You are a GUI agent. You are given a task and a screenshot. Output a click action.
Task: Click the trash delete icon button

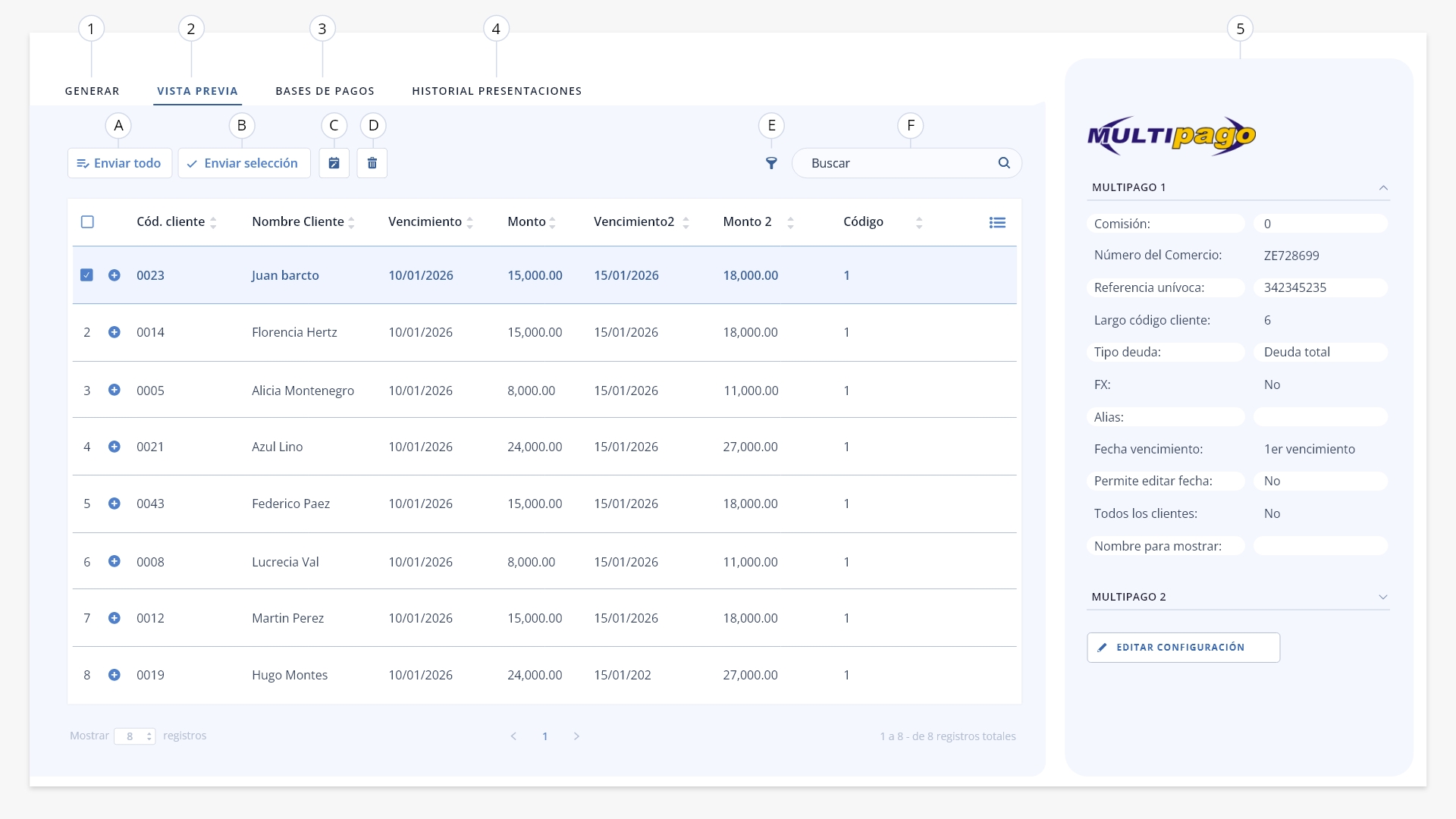pos(372,163)
